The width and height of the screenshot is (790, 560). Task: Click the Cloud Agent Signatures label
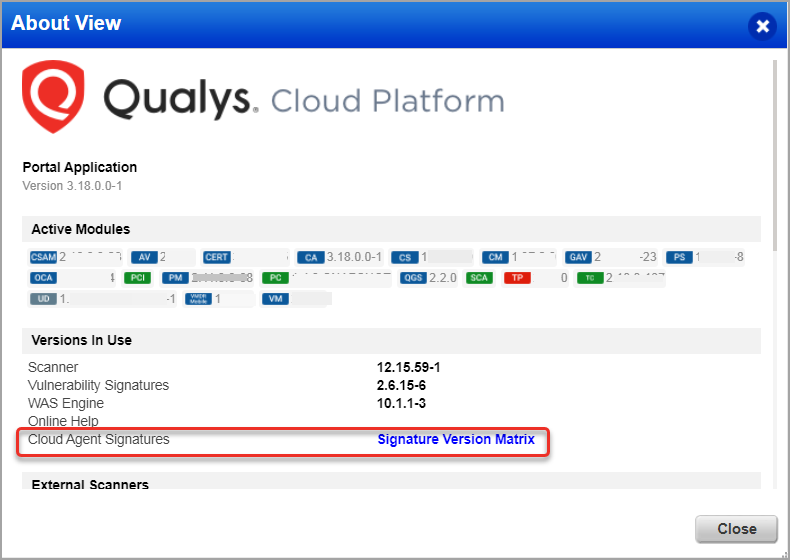pyautogui.click(x=99, y=440)
